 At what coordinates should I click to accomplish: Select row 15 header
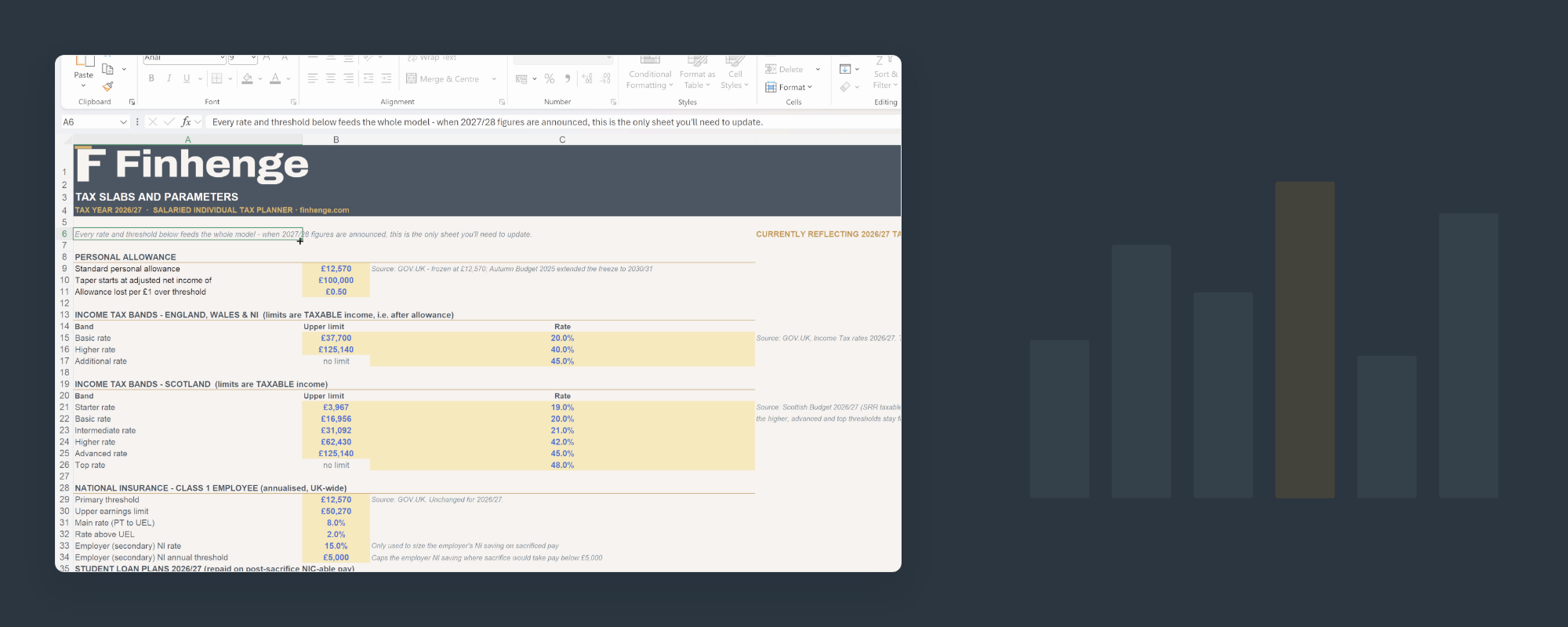click(64, 338)
